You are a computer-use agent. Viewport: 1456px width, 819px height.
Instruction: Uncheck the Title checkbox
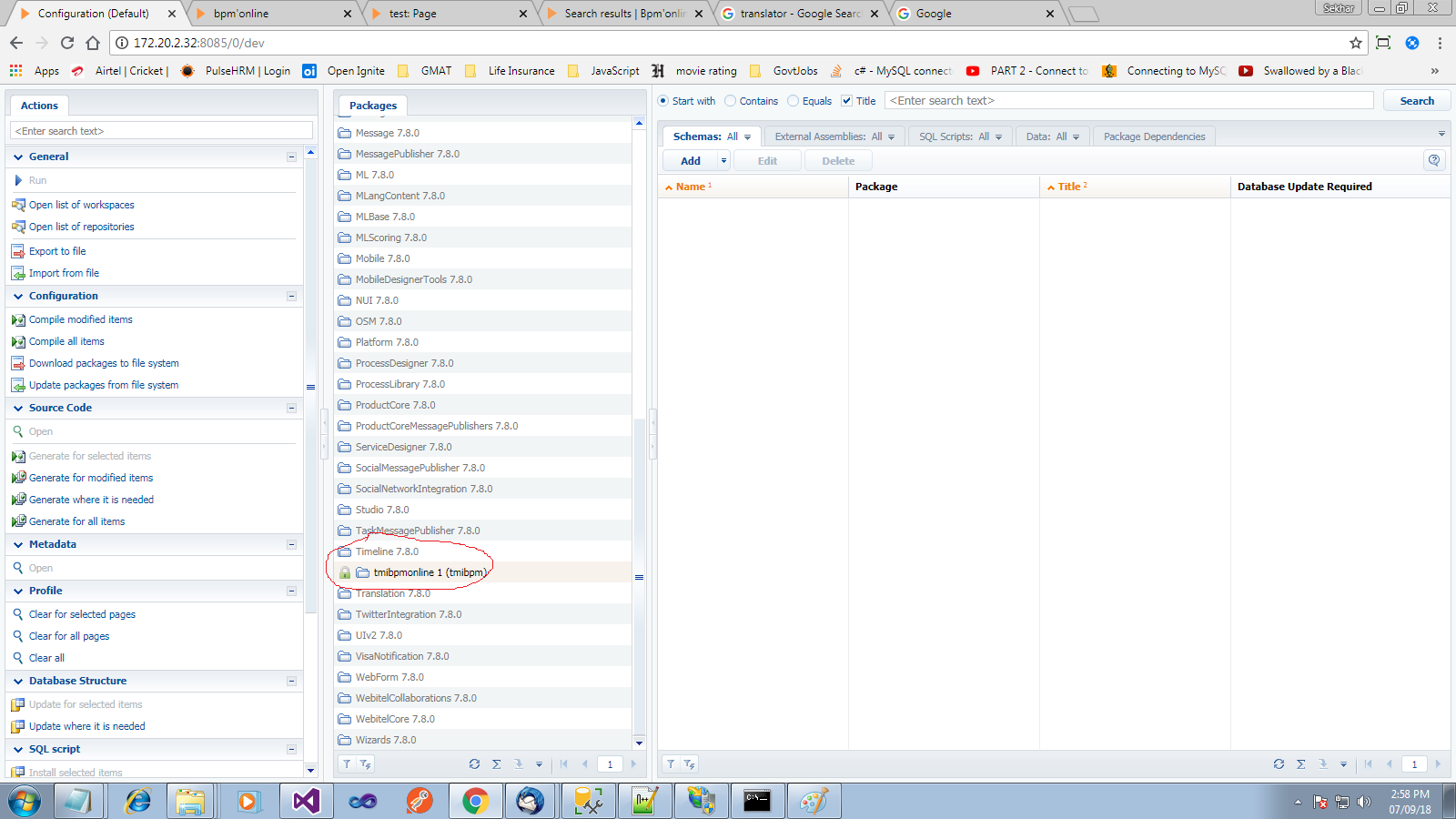point(847,101)
